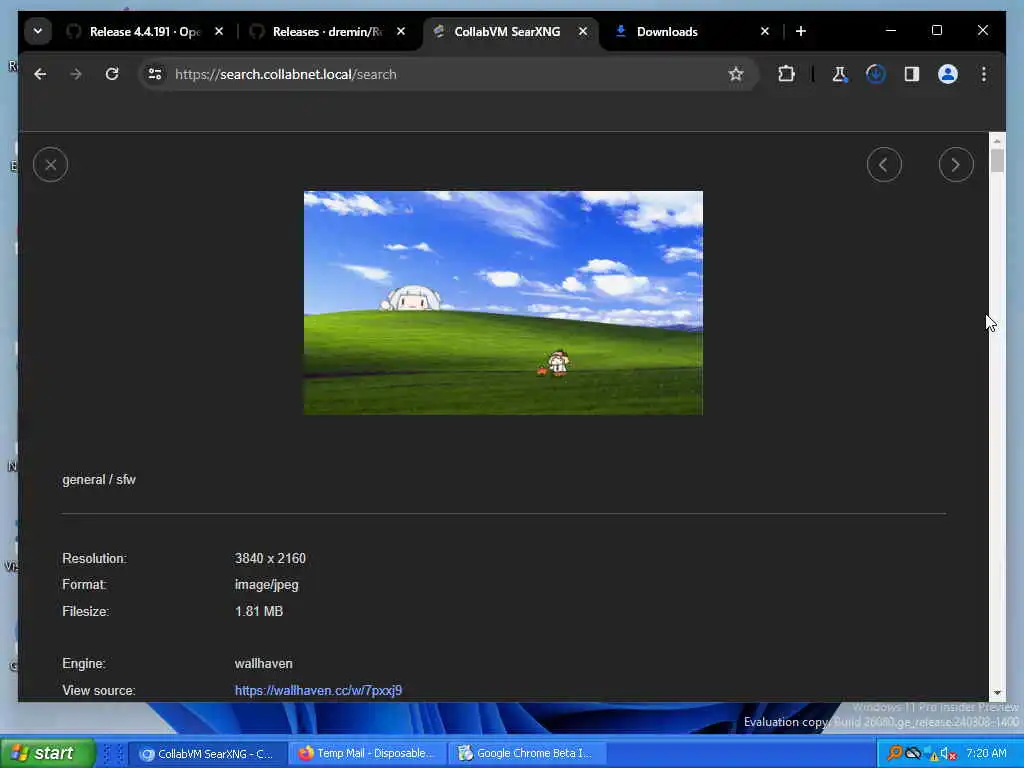The image size is (1024, 768).
Task: Go back to the previous page
Action: click(x=40, y=74)
